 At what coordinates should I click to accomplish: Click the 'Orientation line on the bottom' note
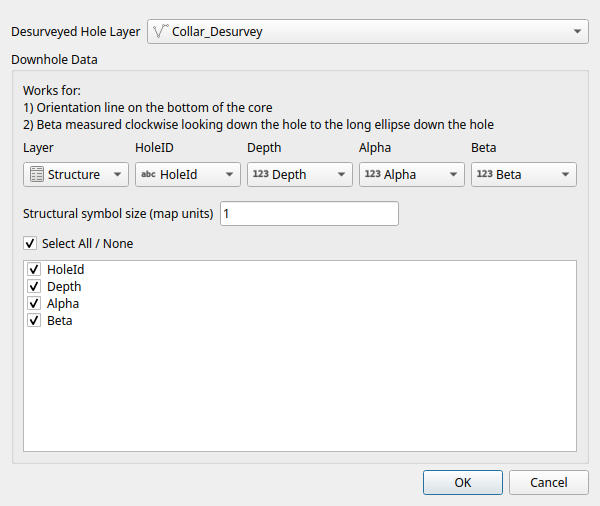(x=148, y=108)
